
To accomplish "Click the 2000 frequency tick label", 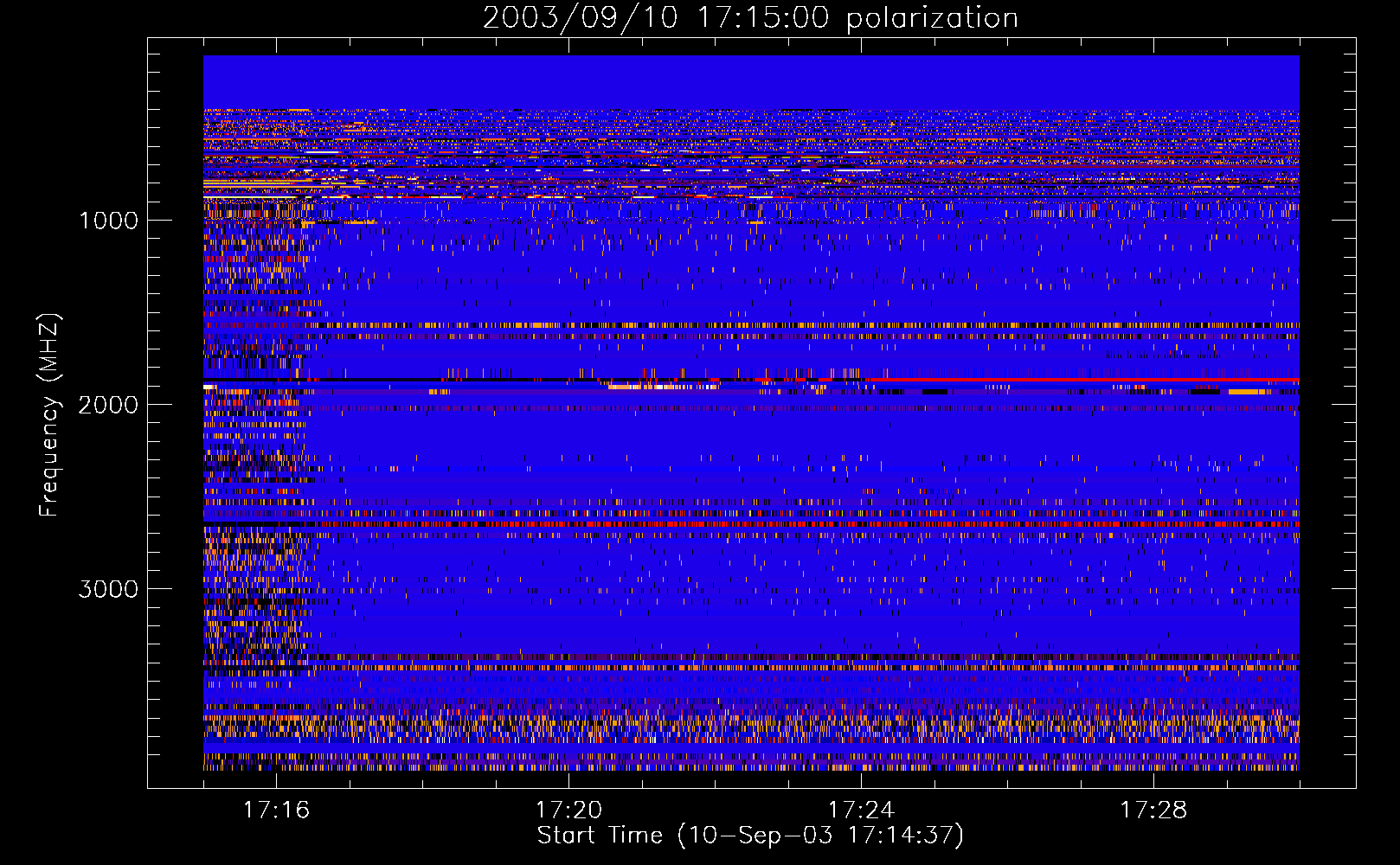I will (108, 405).
